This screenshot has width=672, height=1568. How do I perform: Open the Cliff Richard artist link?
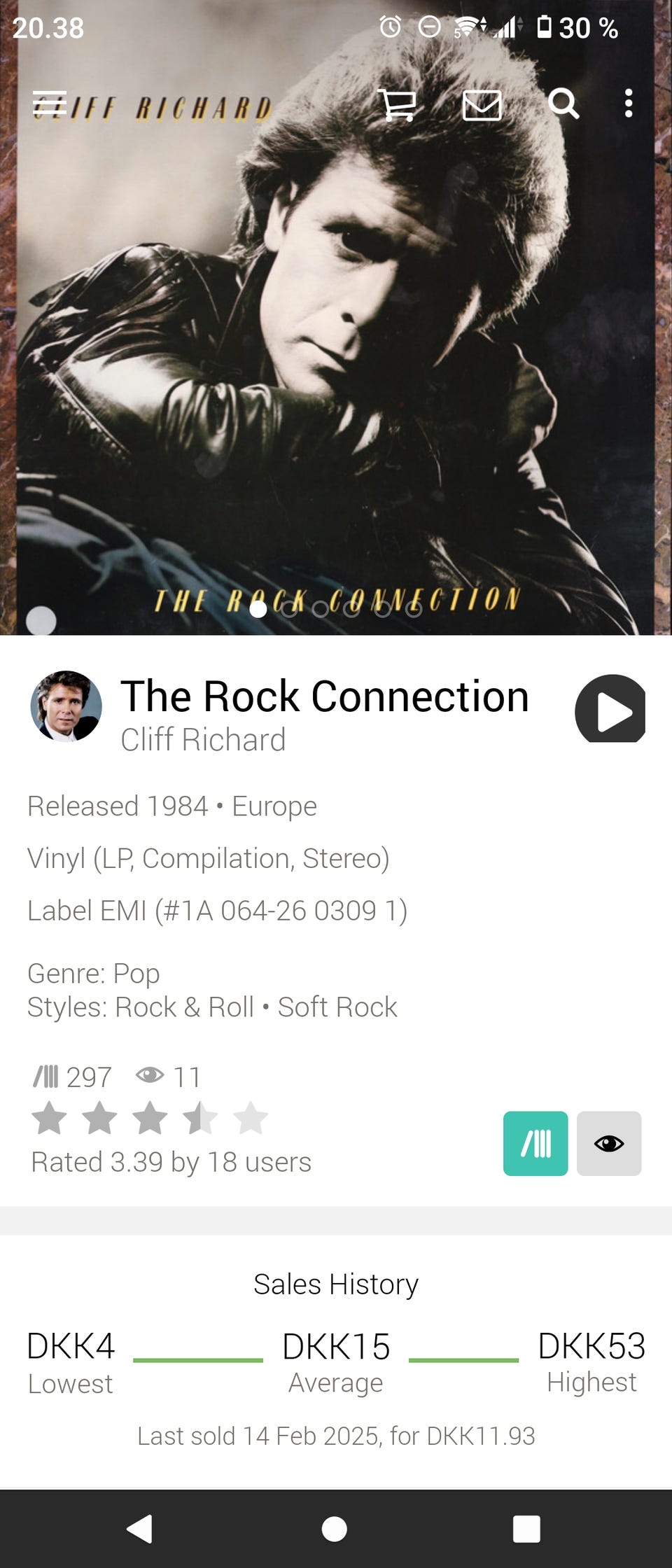(203, 740)
